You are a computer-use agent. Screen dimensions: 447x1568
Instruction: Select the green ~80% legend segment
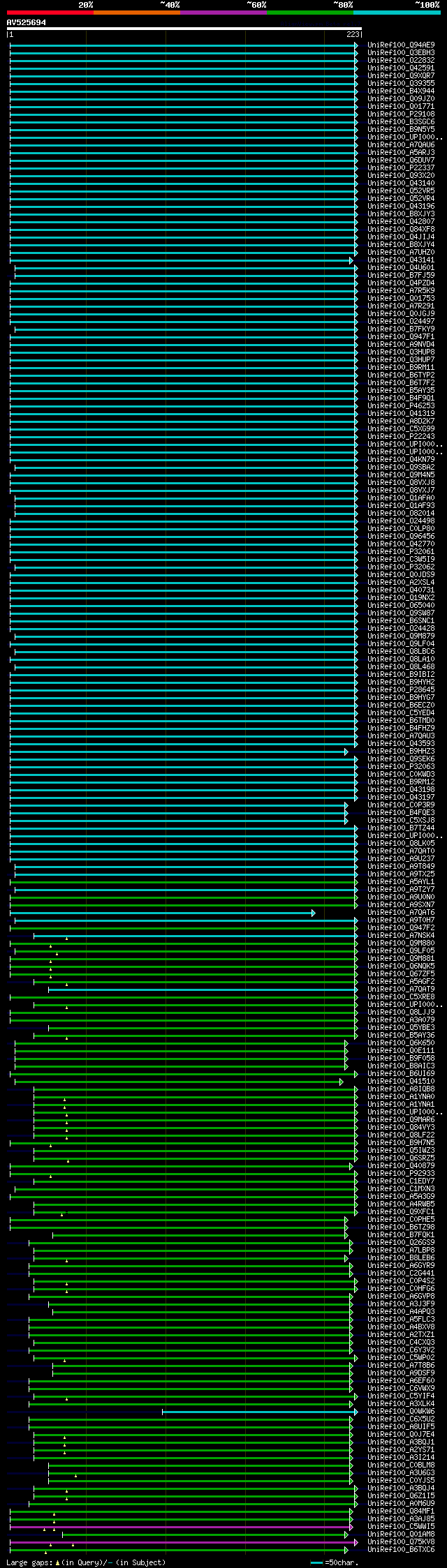coord(310,13)
